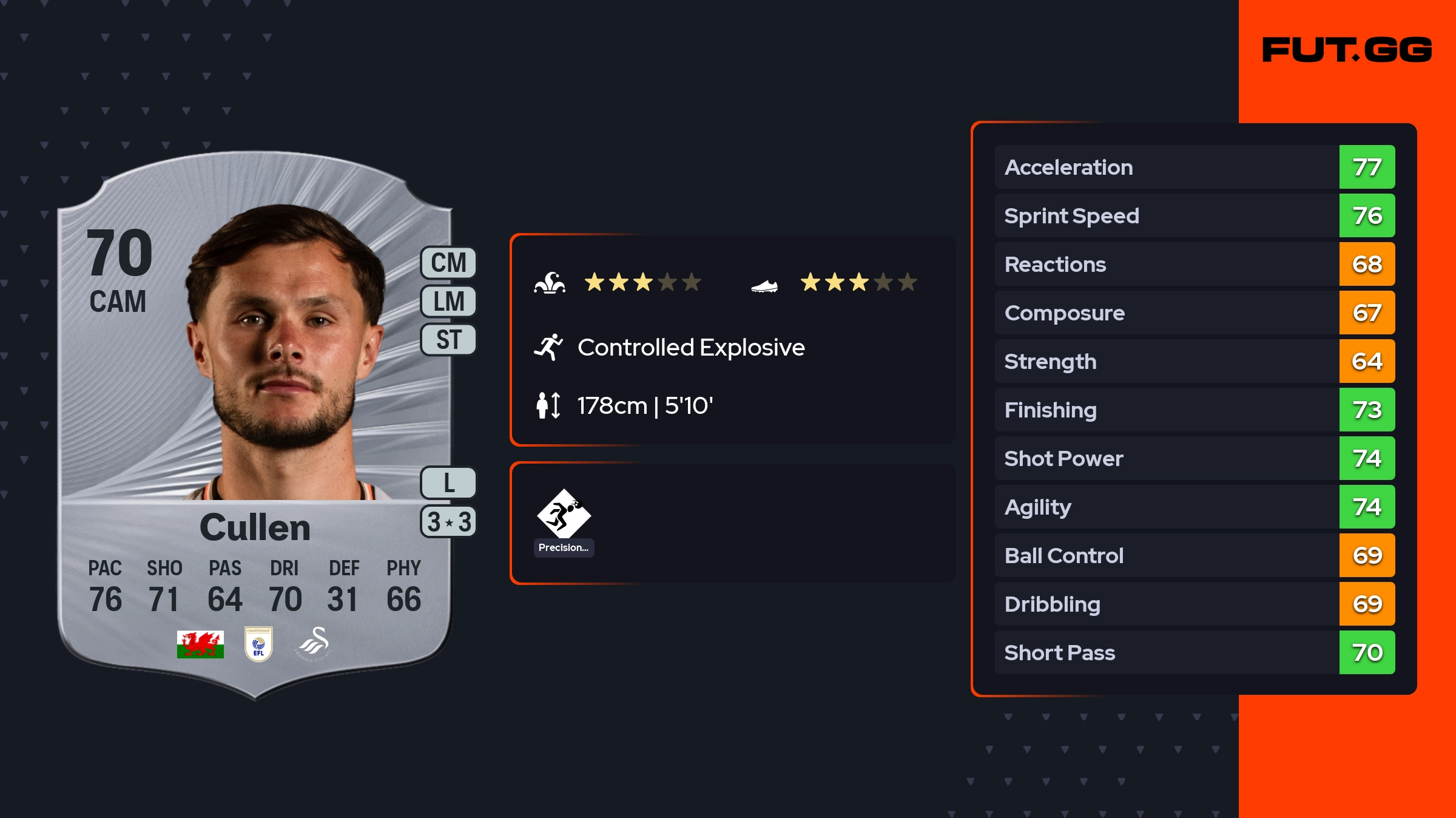The height and width of the screenshot is (818, 1456).
Task: Click the Acceleration stat row
Action: [x=1166, y=167]
